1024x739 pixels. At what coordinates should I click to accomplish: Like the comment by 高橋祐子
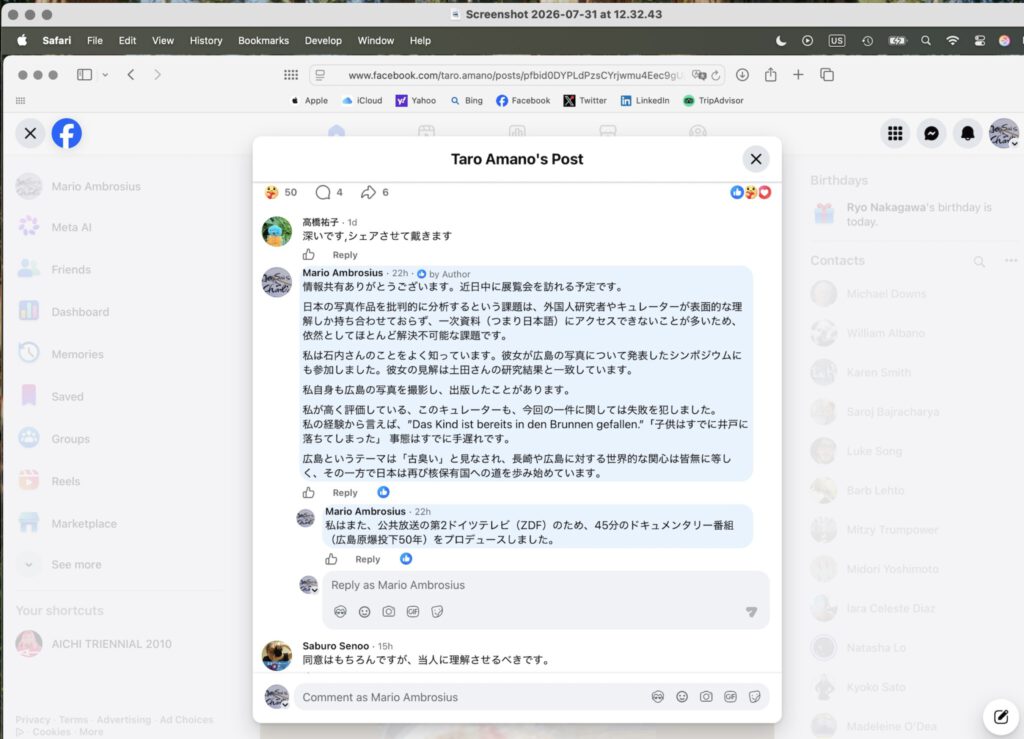point(308,255)
